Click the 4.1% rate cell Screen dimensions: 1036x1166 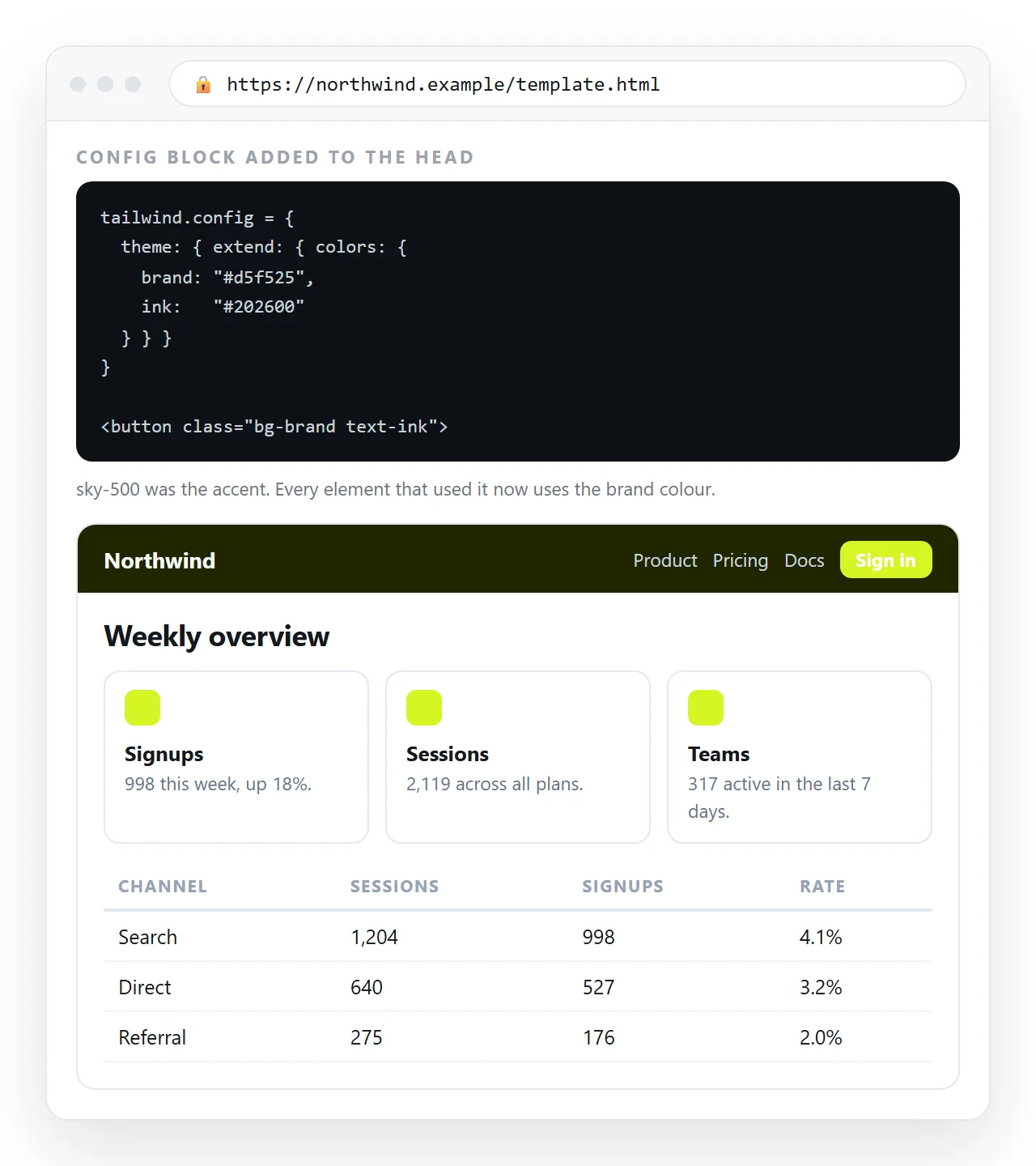click(821, 937)
